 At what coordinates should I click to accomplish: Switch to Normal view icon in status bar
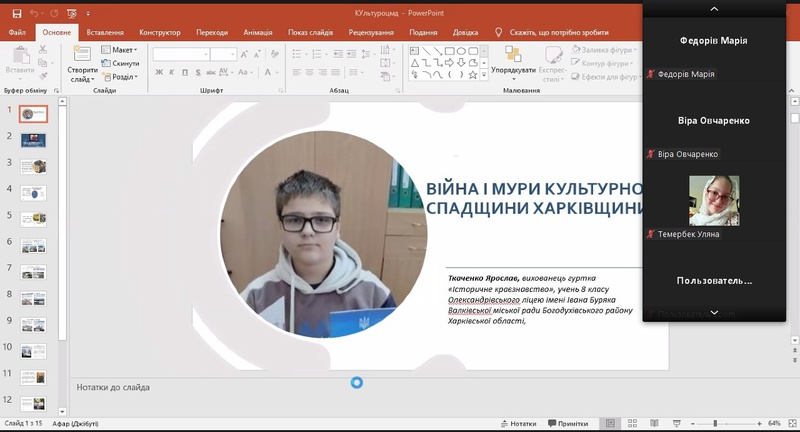[611, 424]
